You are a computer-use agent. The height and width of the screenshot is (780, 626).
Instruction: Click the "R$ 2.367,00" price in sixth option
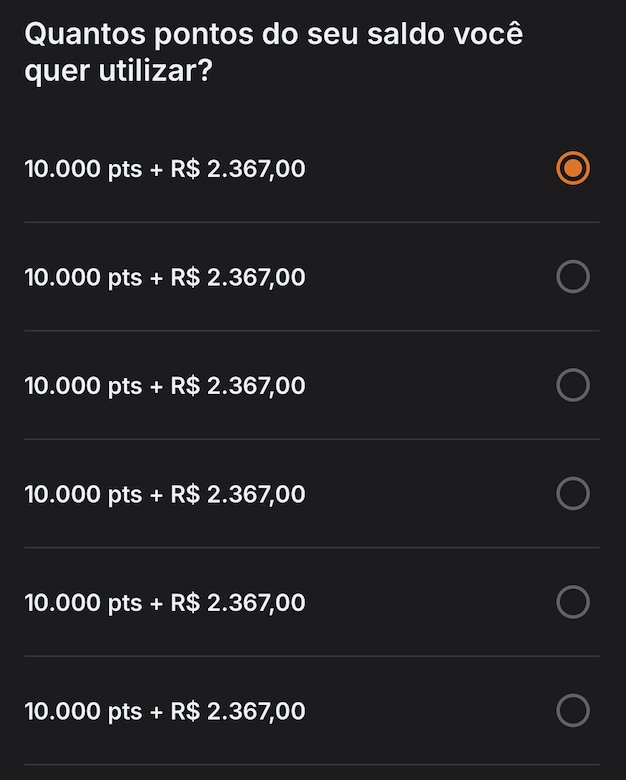click(x=238, y=711)
